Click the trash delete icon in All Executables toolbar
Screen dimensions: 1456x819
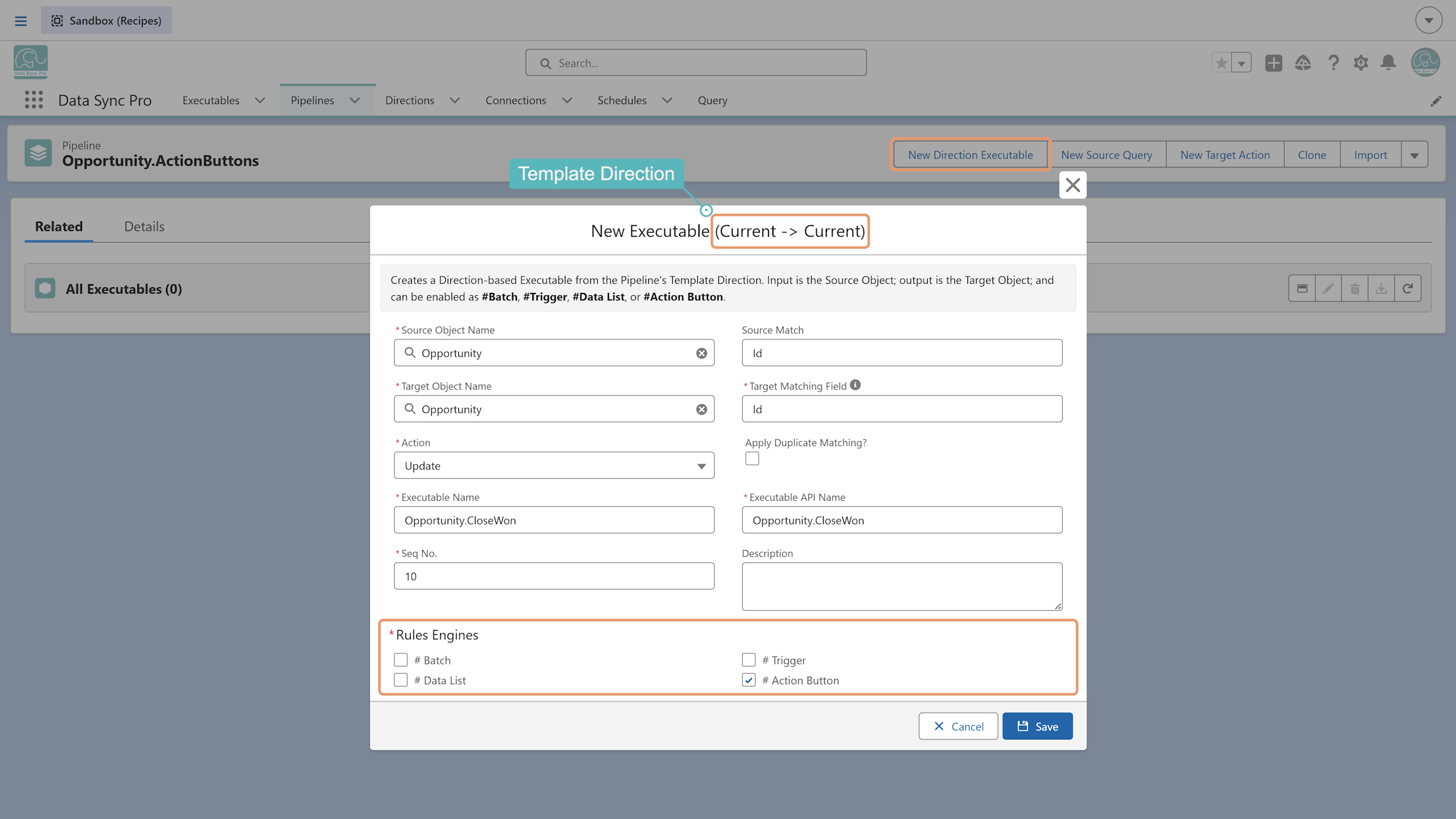1355,288
